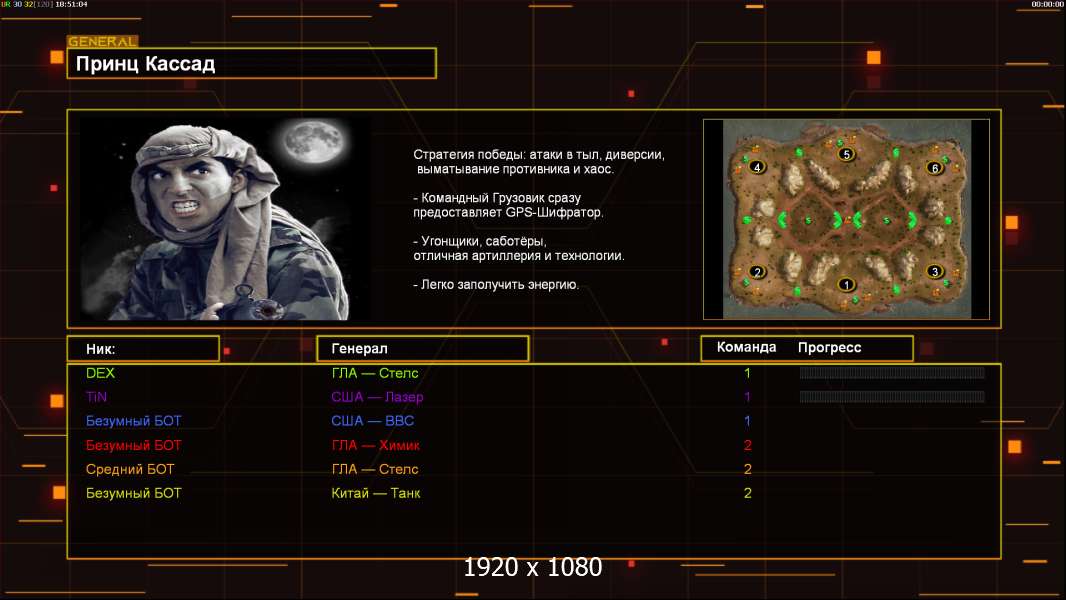Click the Принц Кассад title box
Image resolution: width=1066 pixels, height=600 pixels.
tap(251, 64)
